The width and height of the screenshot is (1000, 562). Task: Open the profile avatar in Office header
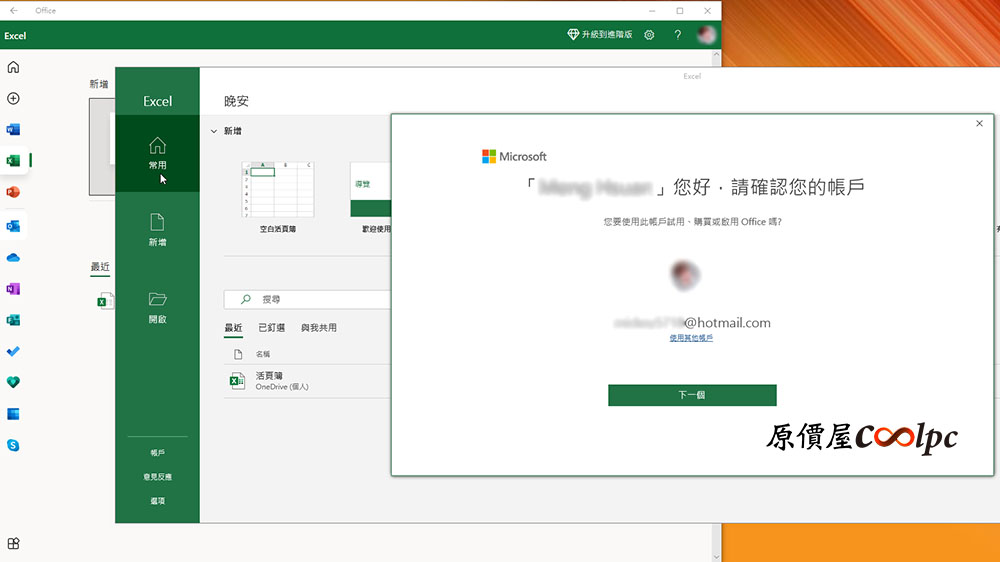[706, 35]
